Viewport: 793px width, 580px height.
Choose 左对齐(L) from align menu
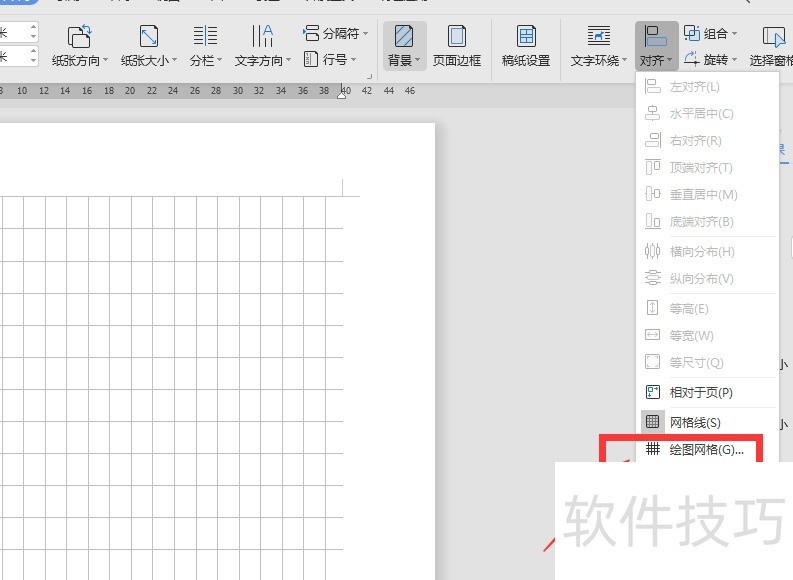(x=707, y=86)
